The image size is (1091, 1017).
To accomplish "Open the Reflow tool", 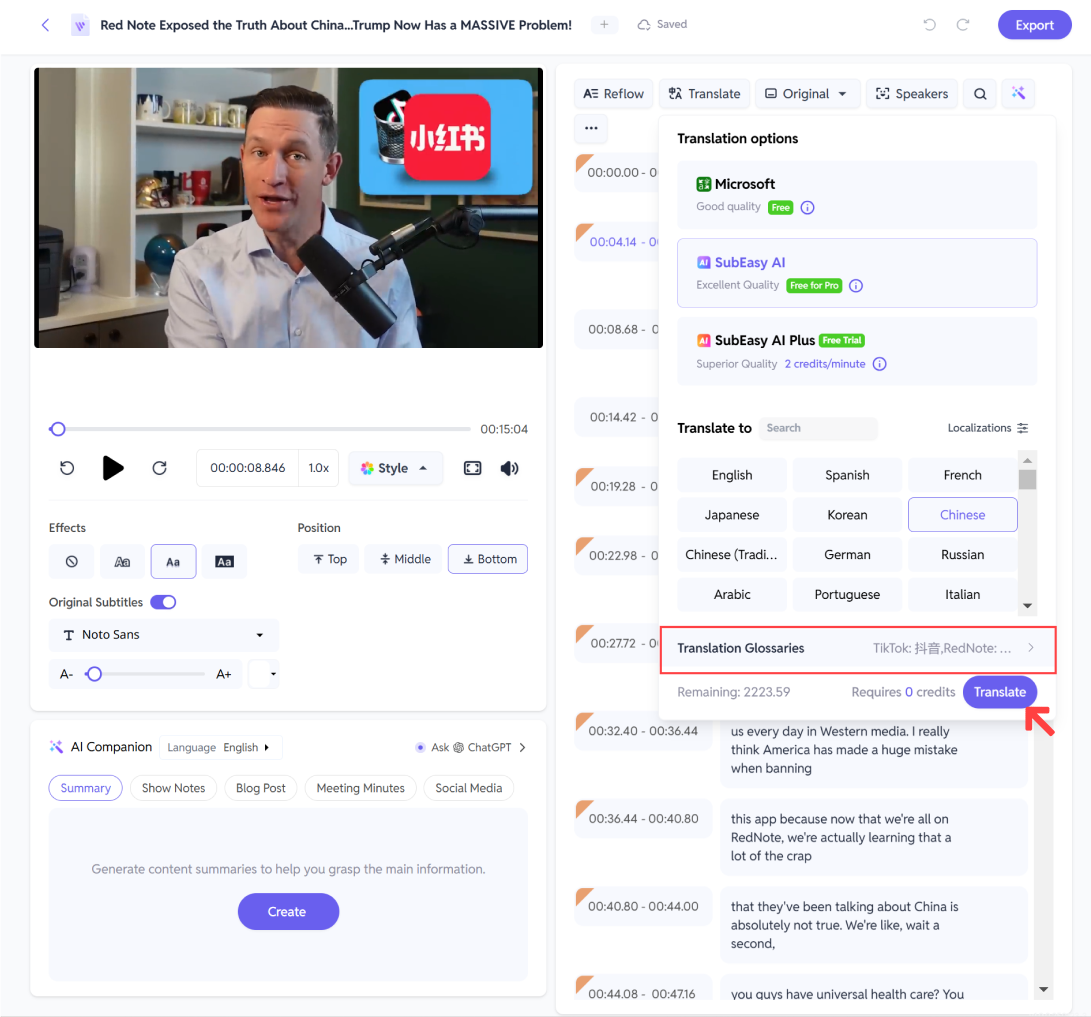I will pos(613,94).
